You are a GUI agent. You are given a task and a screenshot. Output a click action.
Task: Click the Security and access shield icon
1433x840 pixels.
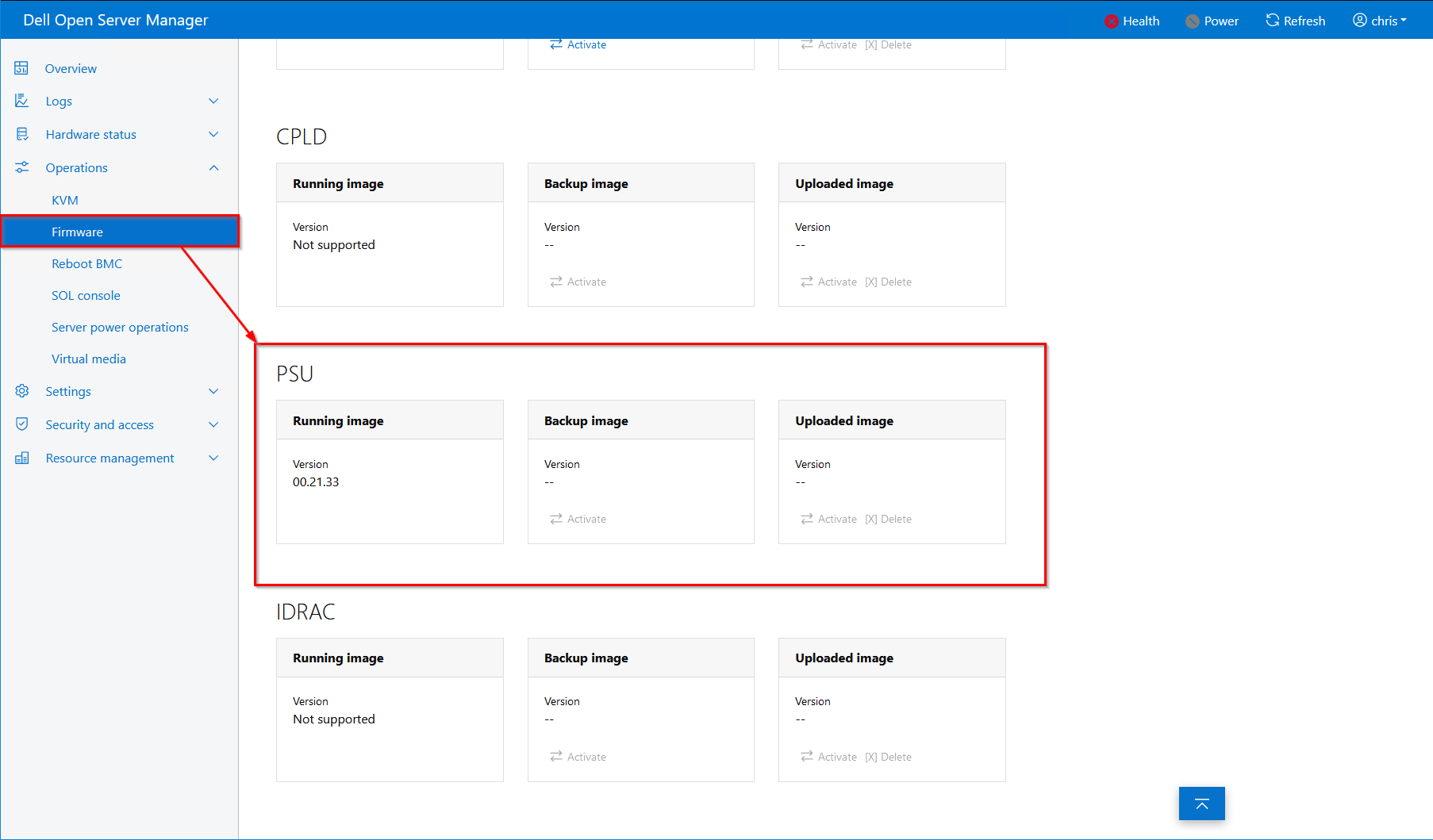click(21, 424)
